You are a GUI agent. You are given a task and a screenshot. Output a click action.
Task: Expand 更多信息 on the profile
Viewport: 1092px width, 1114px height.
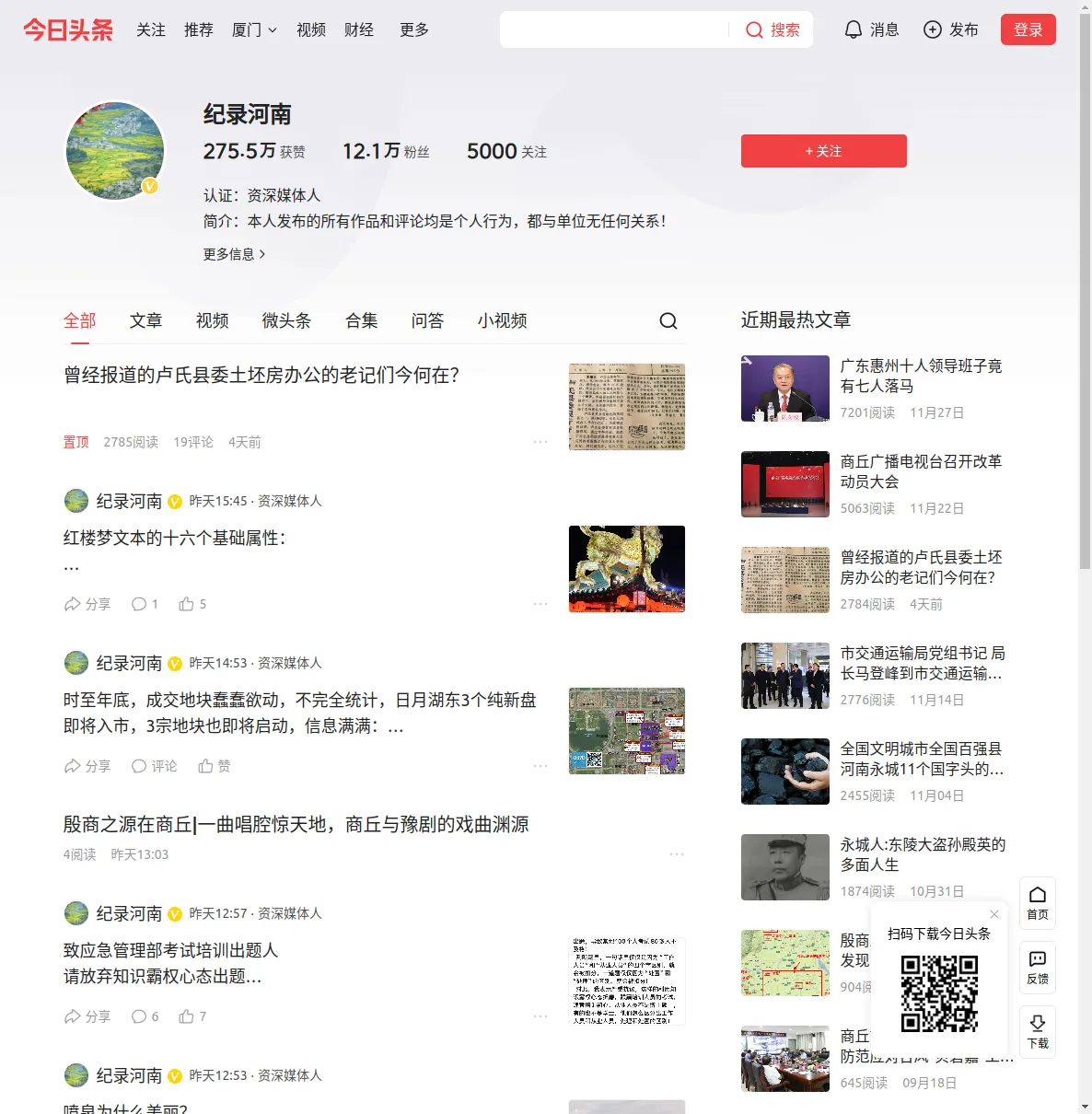click(235, 254)
